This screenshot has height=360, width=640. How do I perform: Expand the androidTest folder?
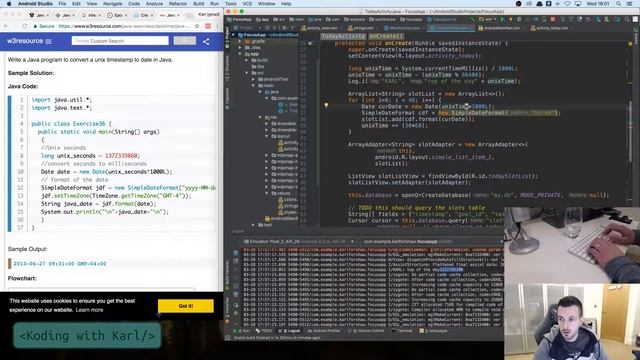point(253,79)
